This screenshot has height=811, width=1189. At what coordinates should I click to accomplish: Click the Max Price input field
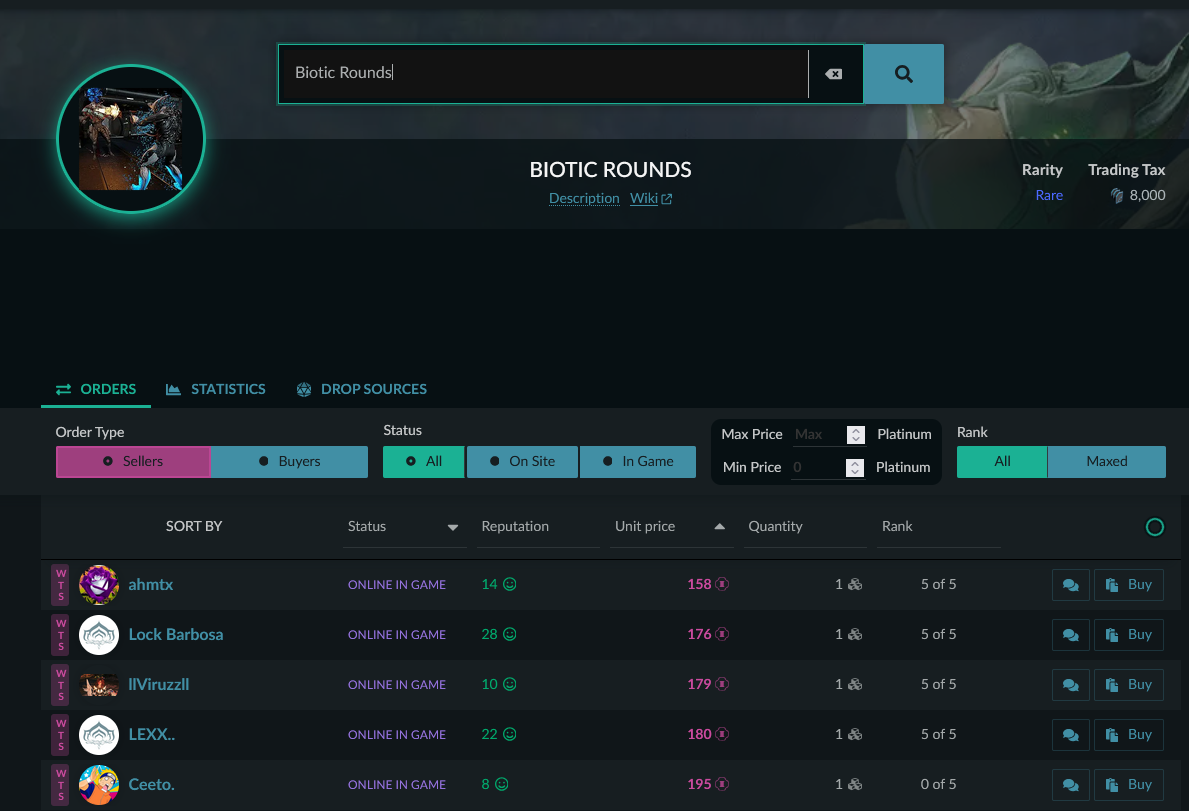pyautogui.click(x=818, y=435)
